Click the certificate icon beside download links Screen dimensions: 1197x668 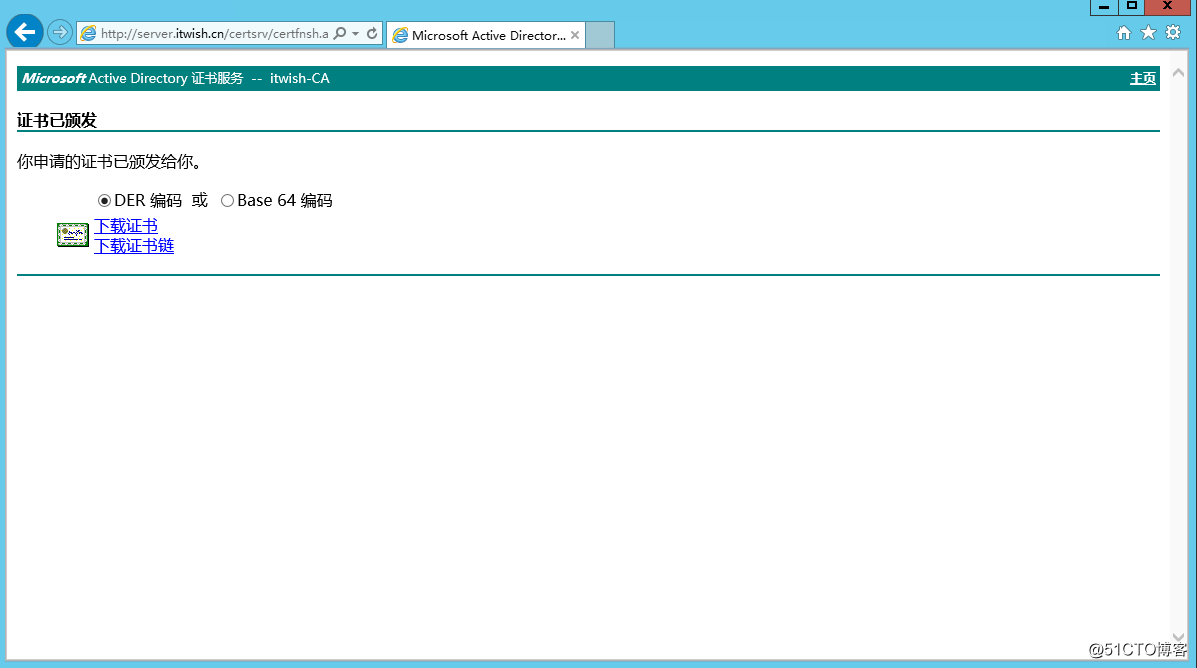(73, 235)
